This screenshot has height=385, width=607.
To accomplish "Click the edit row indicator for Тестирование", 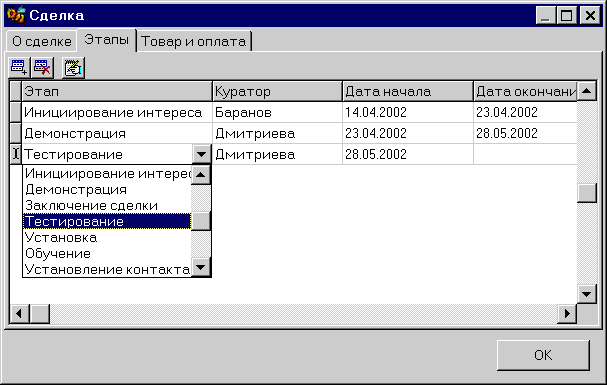I will tap(15, 154).
